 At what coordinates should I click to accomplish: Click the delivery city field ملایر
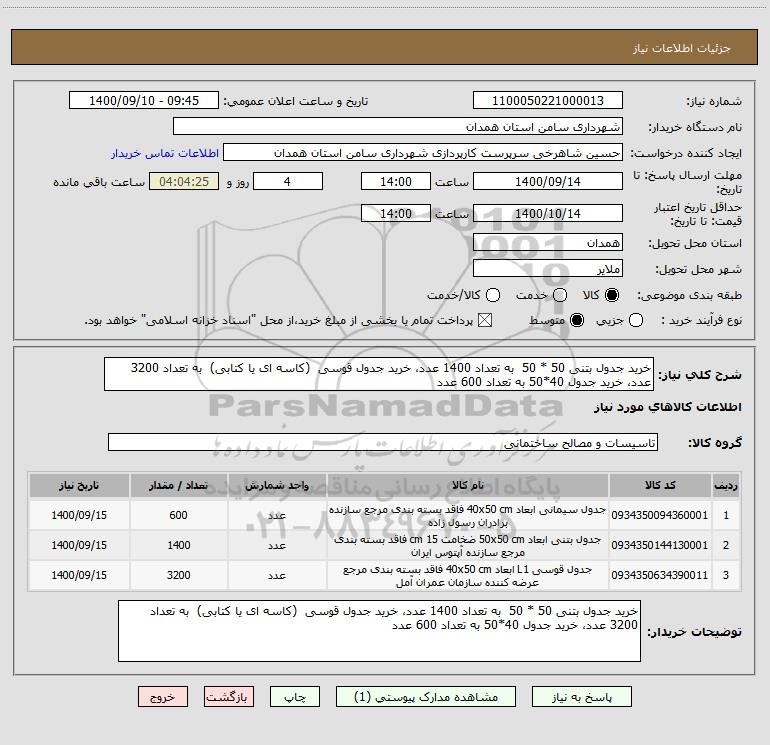(x=548, y=268)
